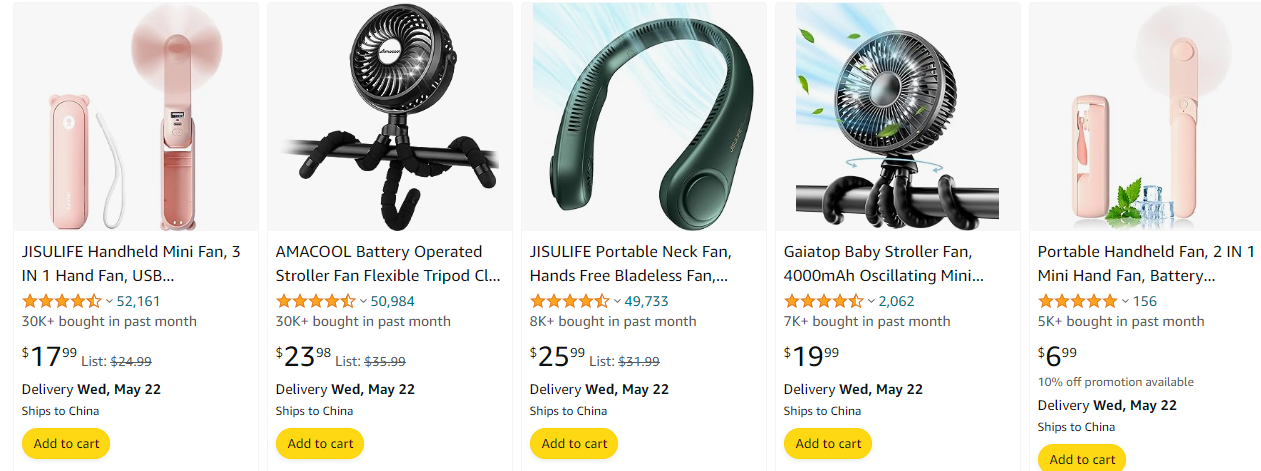Image resolution: width=1261 pixels, height=471 pixels.
Task: Add AMACOOL Stroller Fan to cart
Action: pos(320,443)
